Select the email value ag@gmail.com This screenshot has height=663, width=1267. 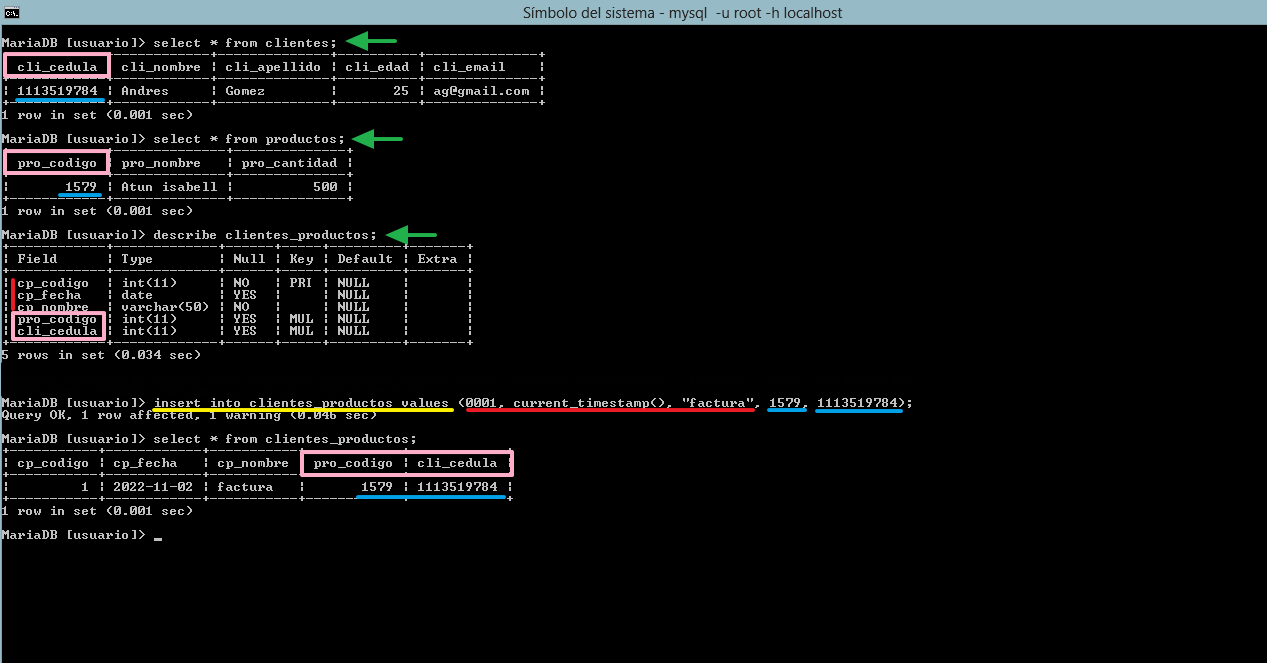[481, 91]
